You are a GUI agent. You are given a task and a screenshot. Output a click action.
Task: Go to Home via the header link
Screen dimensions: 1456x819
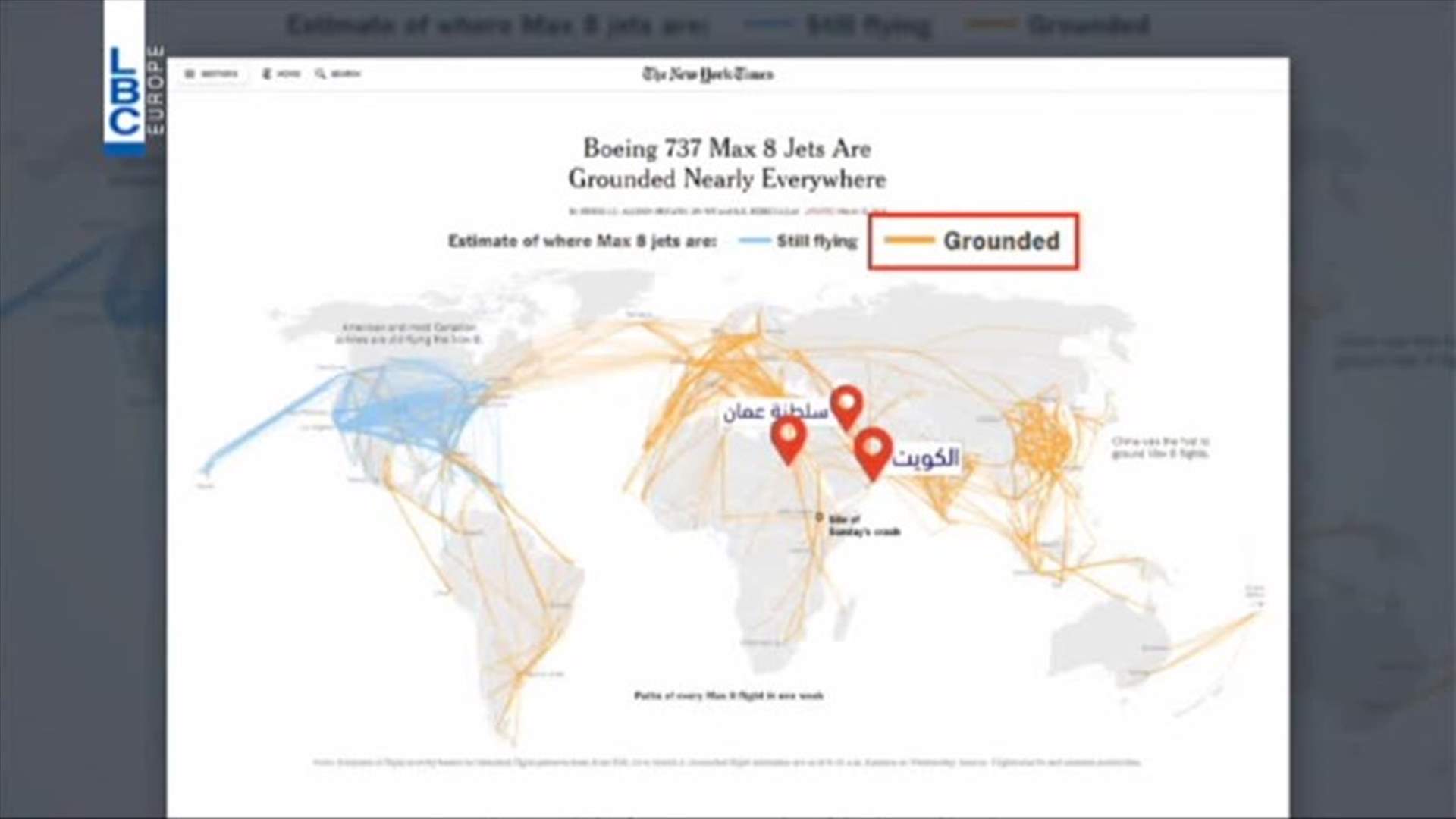click(x=281, y=74)
